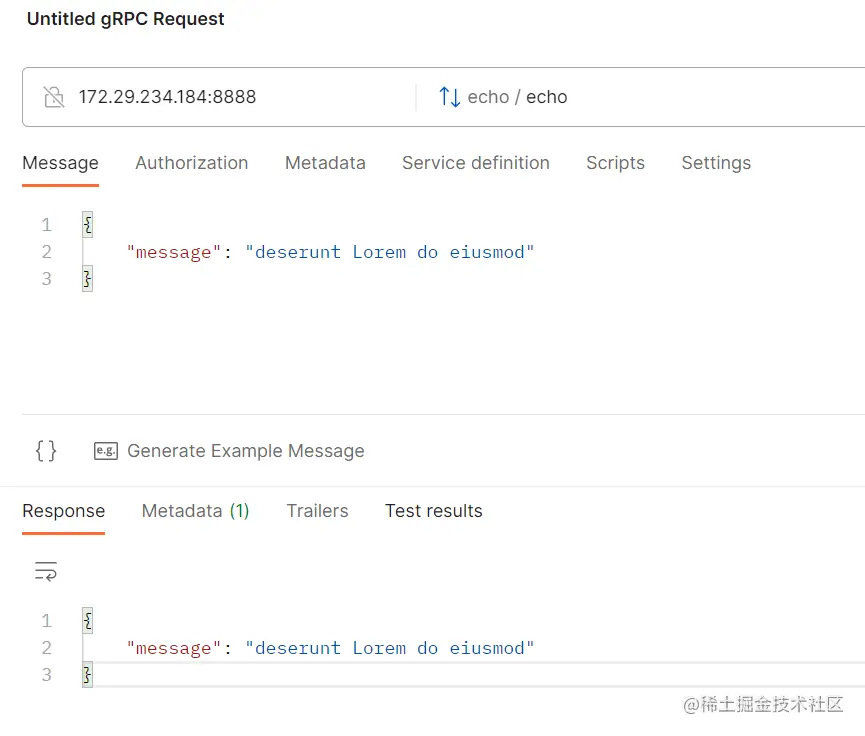Open the Settings tab

(716, 163)
